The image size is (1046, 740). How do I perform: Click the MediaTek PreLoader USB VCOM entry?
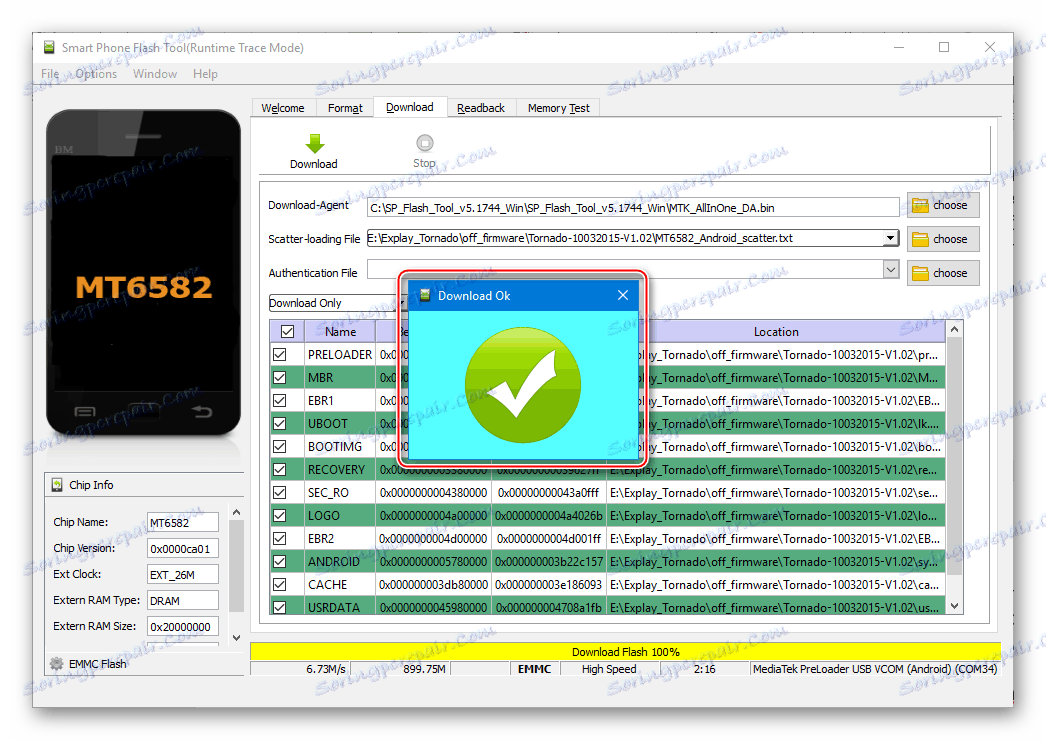(x=875, y=669)
